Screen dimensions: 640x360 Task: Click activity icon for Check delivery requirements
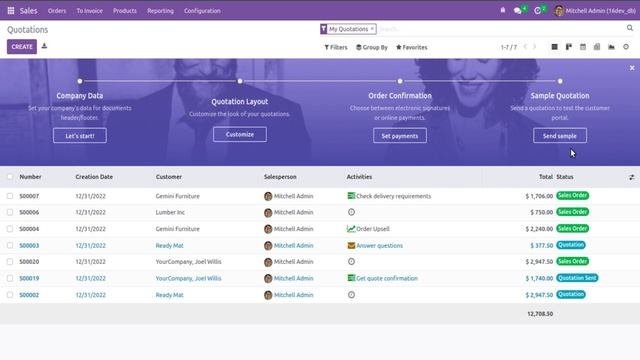351,196
